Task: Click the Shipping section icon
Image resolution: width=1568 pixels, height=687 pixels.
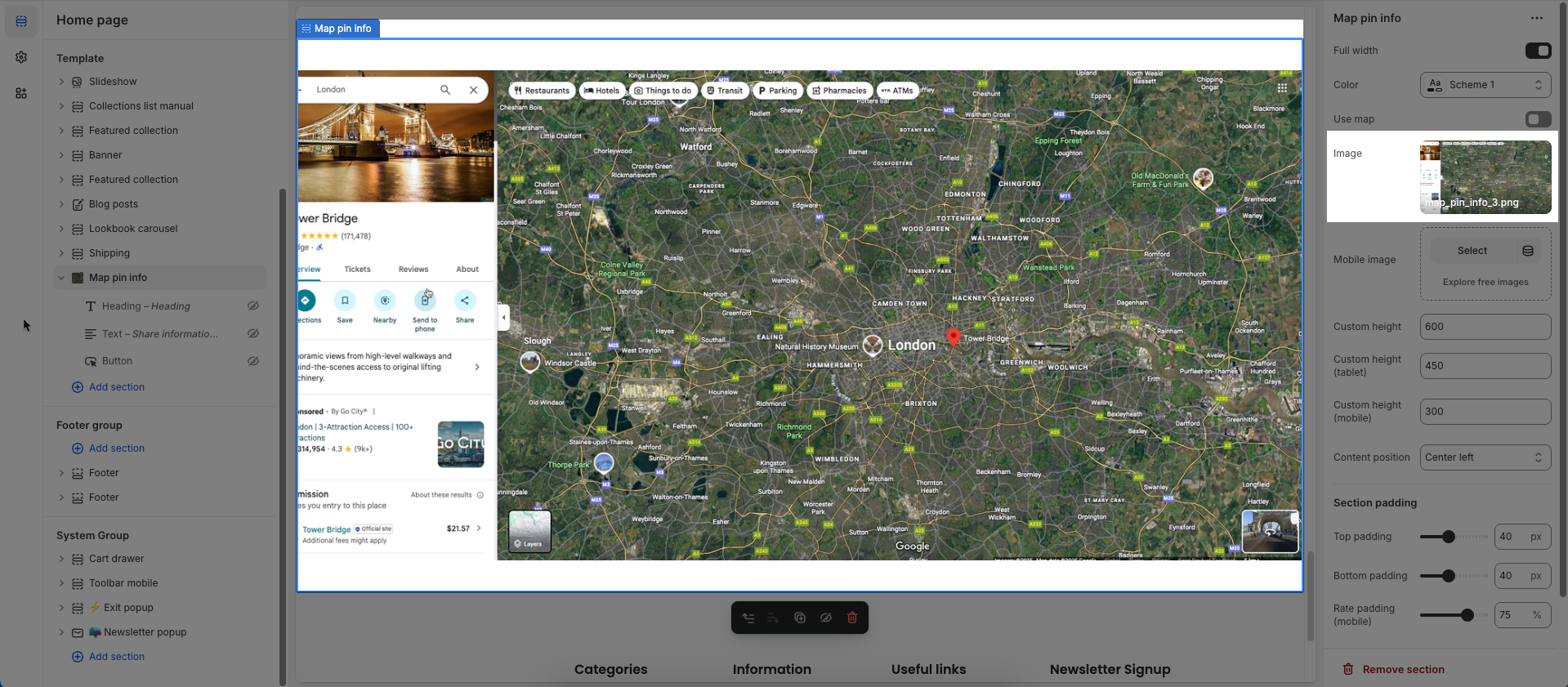Action: (x=78, y=253)
